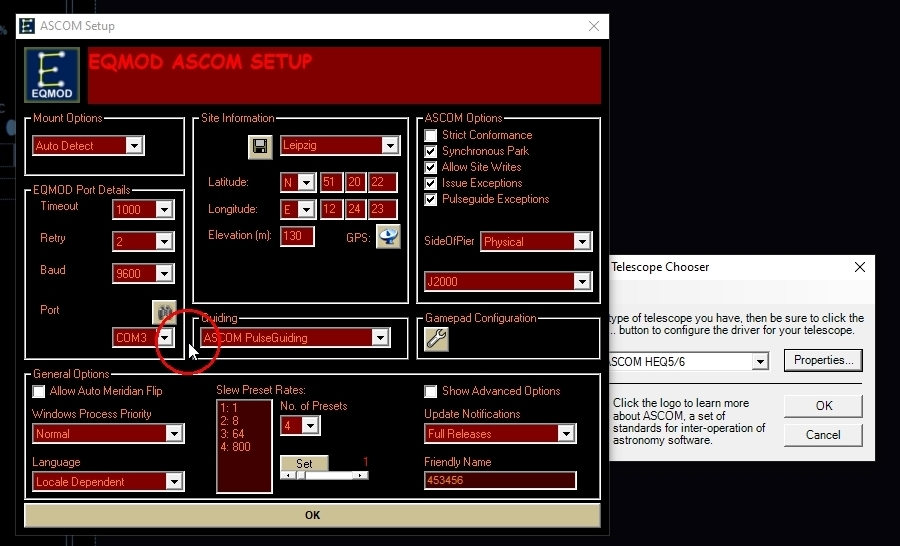Toggle Synchronous Park checkbox
The width and height of the screenshot is (900, 546).
[430, 152]
